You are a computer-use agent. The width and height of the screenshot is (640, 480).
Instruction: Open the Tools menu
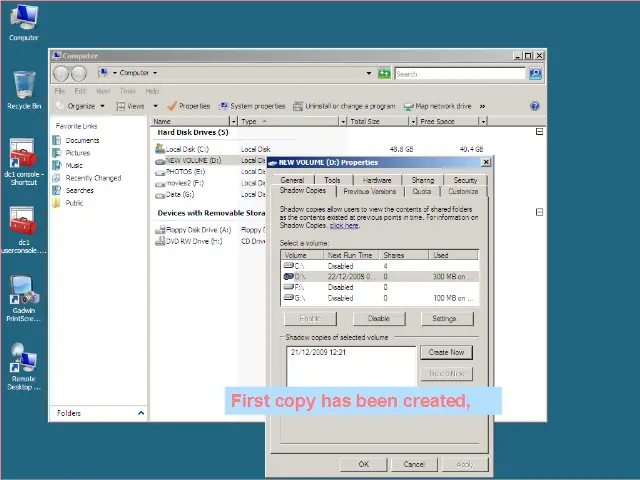pos(127,91)
